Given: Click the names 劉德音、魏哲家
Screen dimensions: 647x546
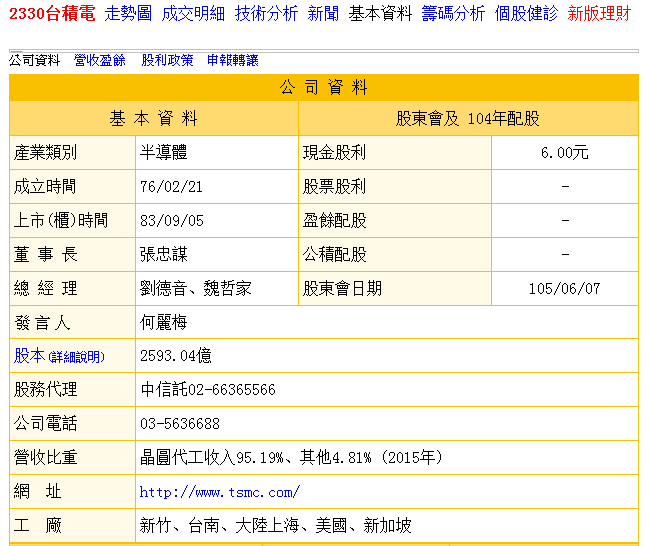Looking at the screenshot, I should 195,288.
